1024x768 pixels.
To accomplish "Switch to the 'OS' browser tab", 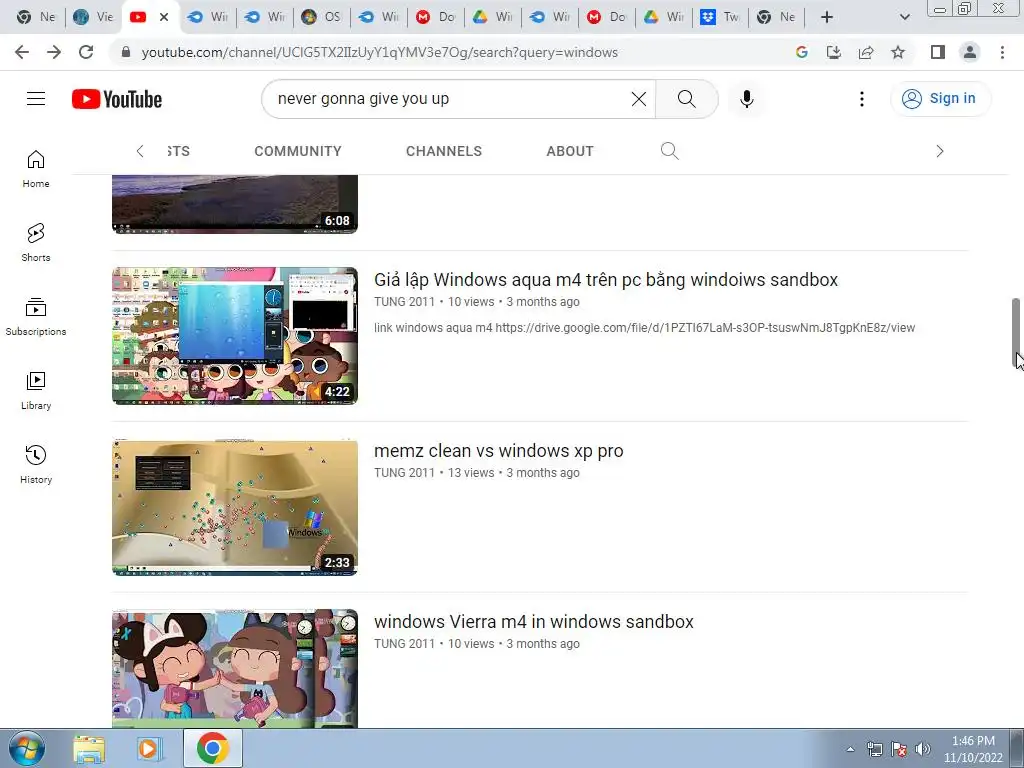I will pos(321,17).
